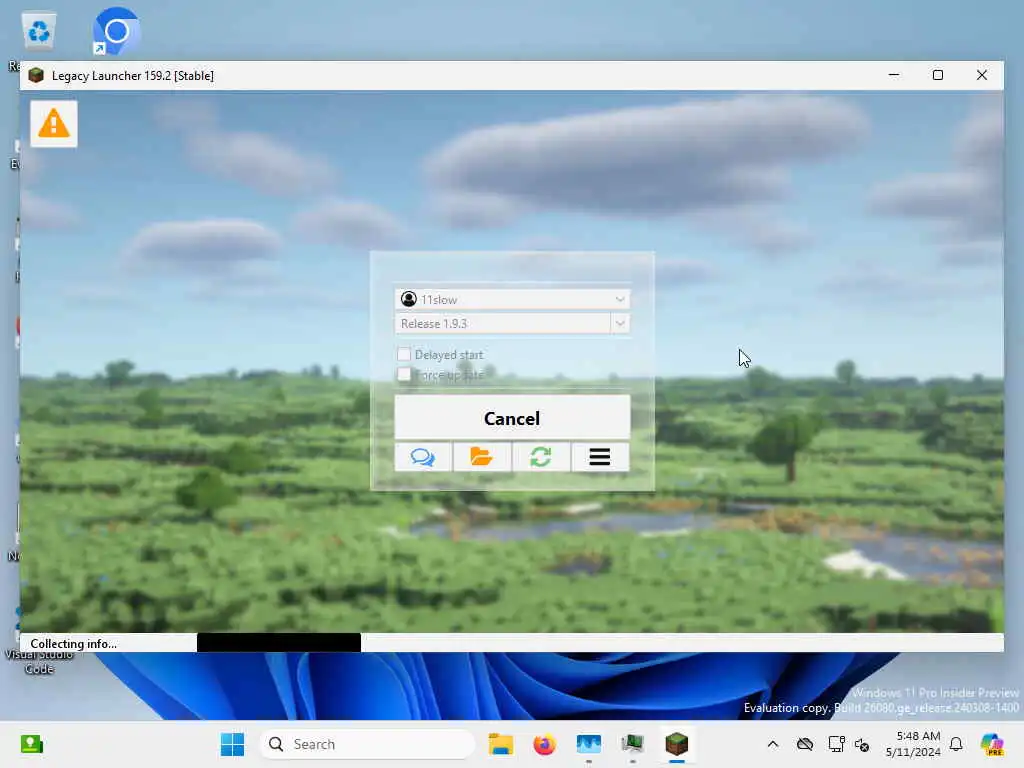1024x768 pixels.
Task: Click the launch progress bar
Action: point(512,643)
